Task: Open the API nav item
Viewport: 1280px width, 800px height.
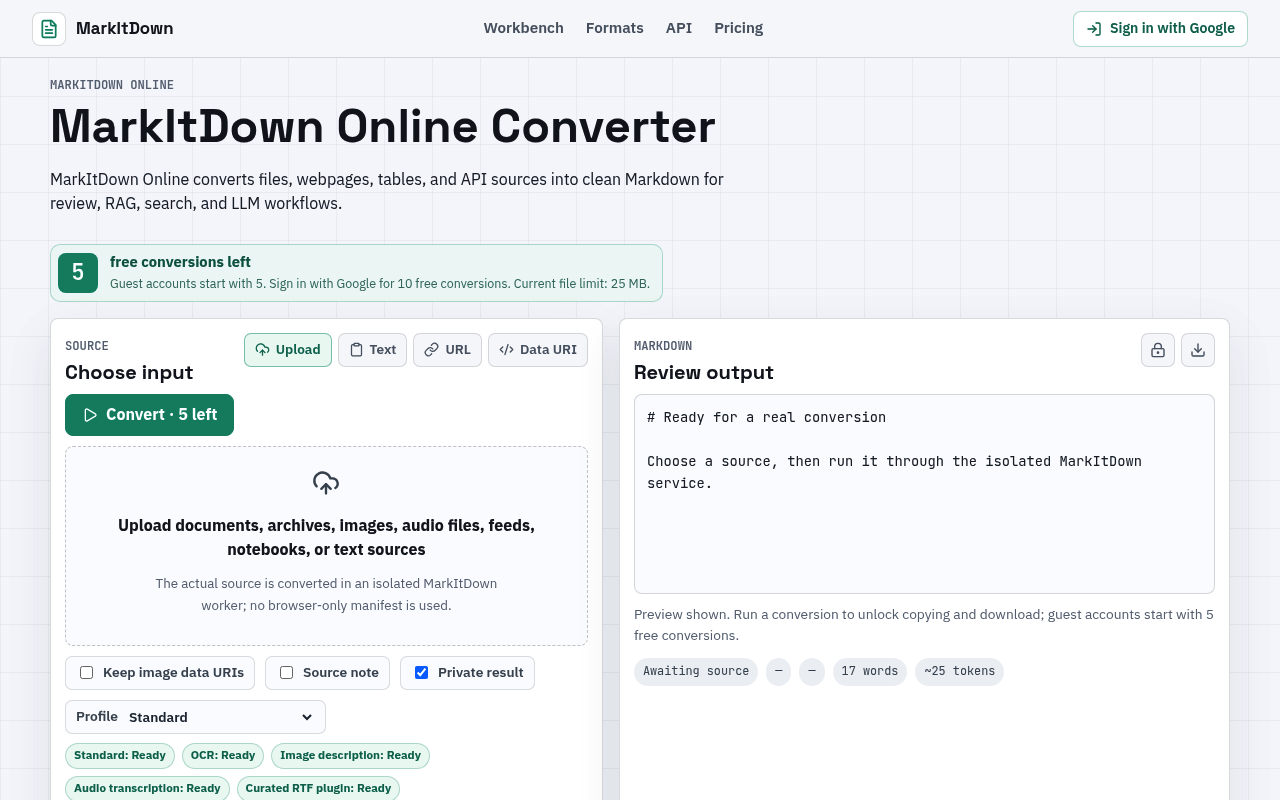Action: click(679, 28)
